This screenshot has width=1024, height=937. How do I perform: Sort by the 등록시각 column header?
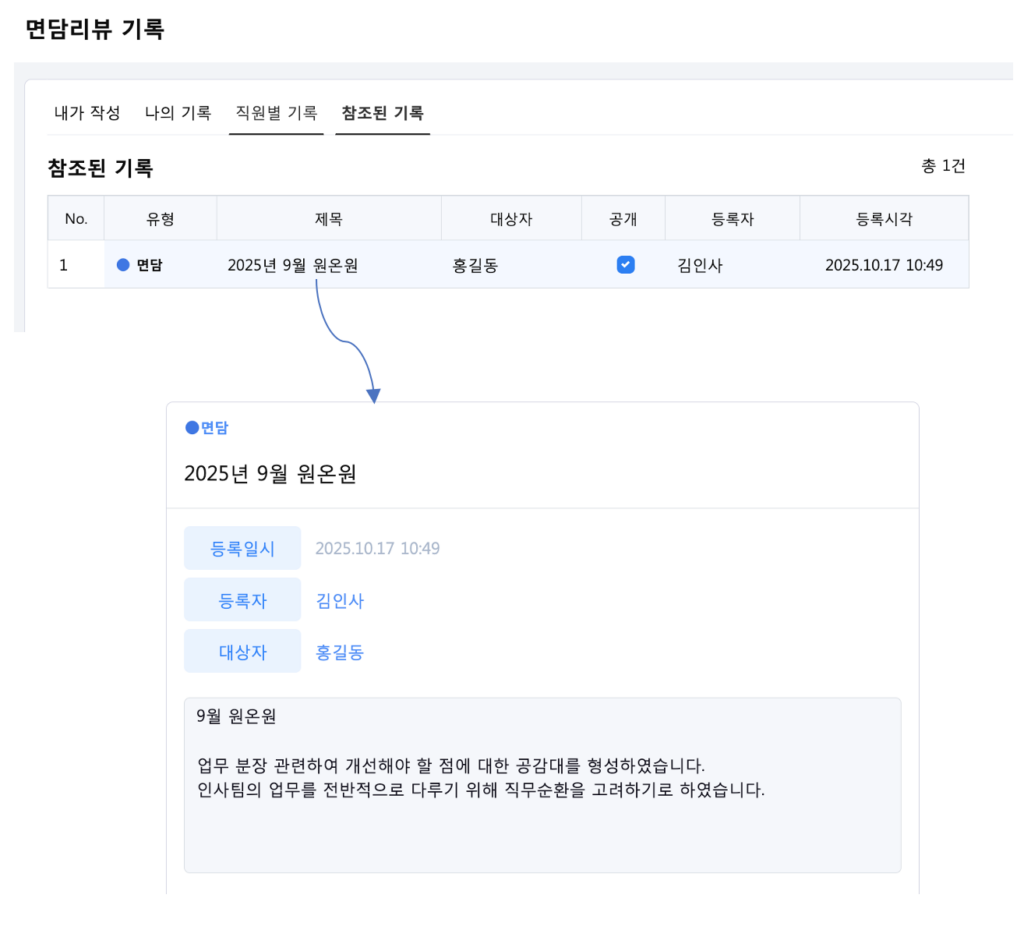click(883, 218)
